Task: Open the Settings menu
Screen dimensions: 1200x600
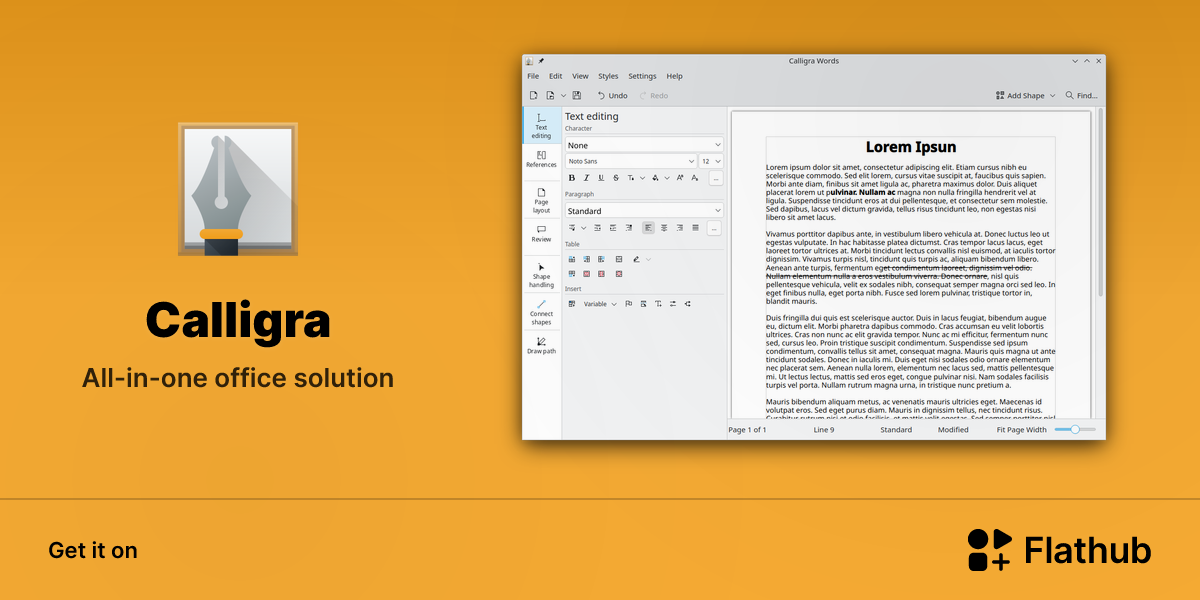Action: click(x=642, y=76)
